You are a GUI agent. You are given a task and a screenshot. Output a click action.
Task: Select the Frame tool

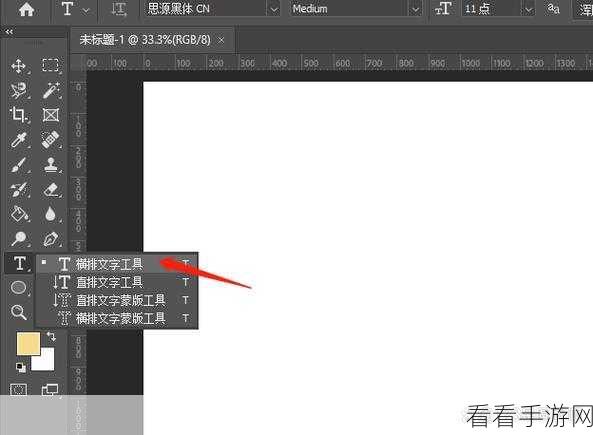pyautogui.click(x=50, y=115)
